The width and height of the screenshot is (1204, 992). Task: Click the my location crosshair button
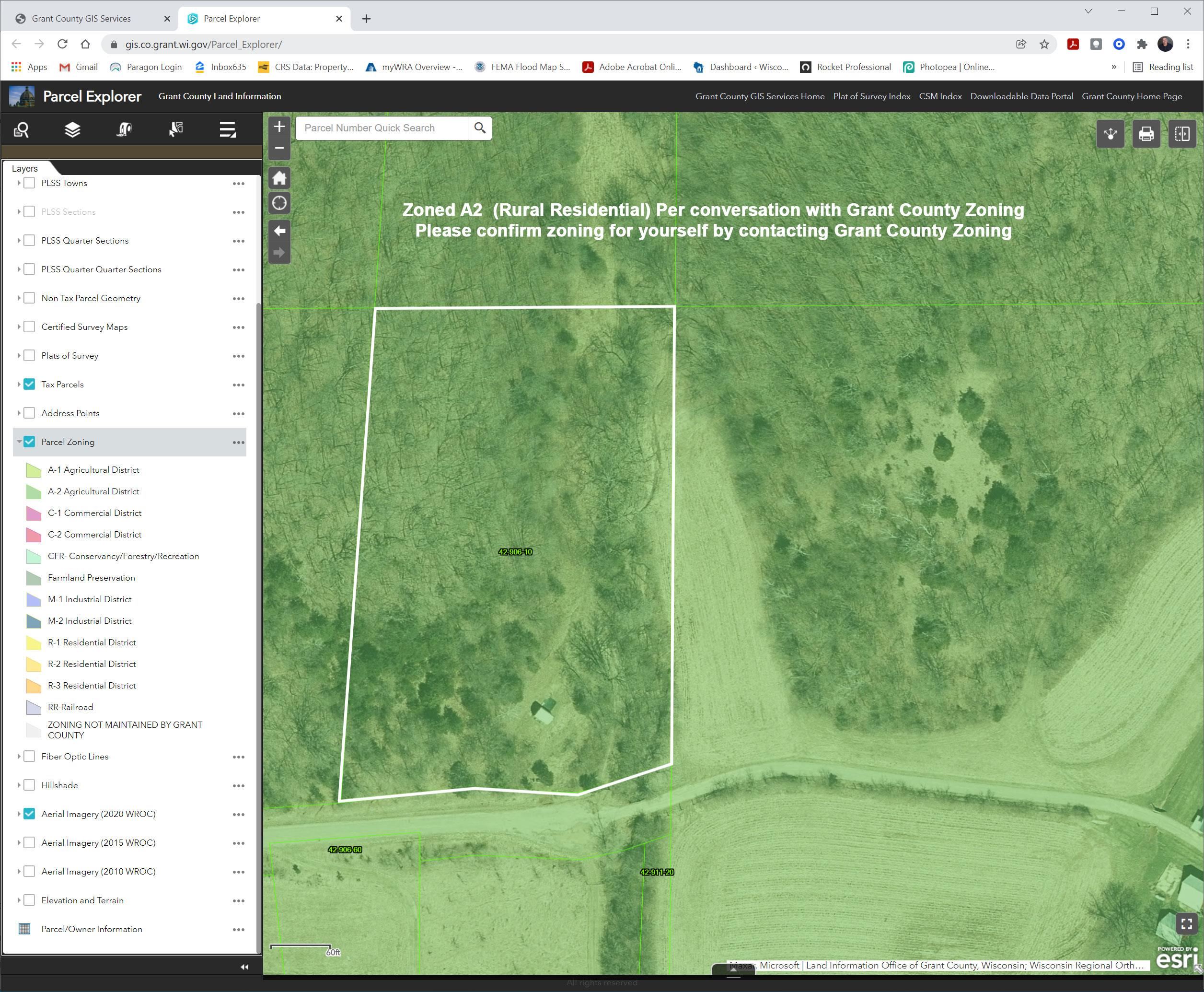pos(279,203)
